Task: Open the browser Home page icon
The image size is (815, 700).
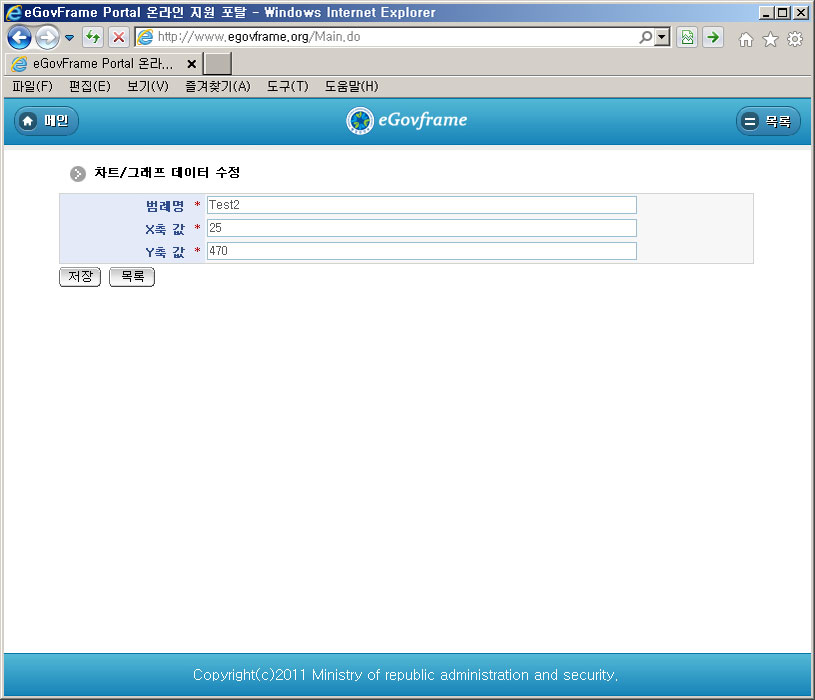Action: (x=745, y=39)
